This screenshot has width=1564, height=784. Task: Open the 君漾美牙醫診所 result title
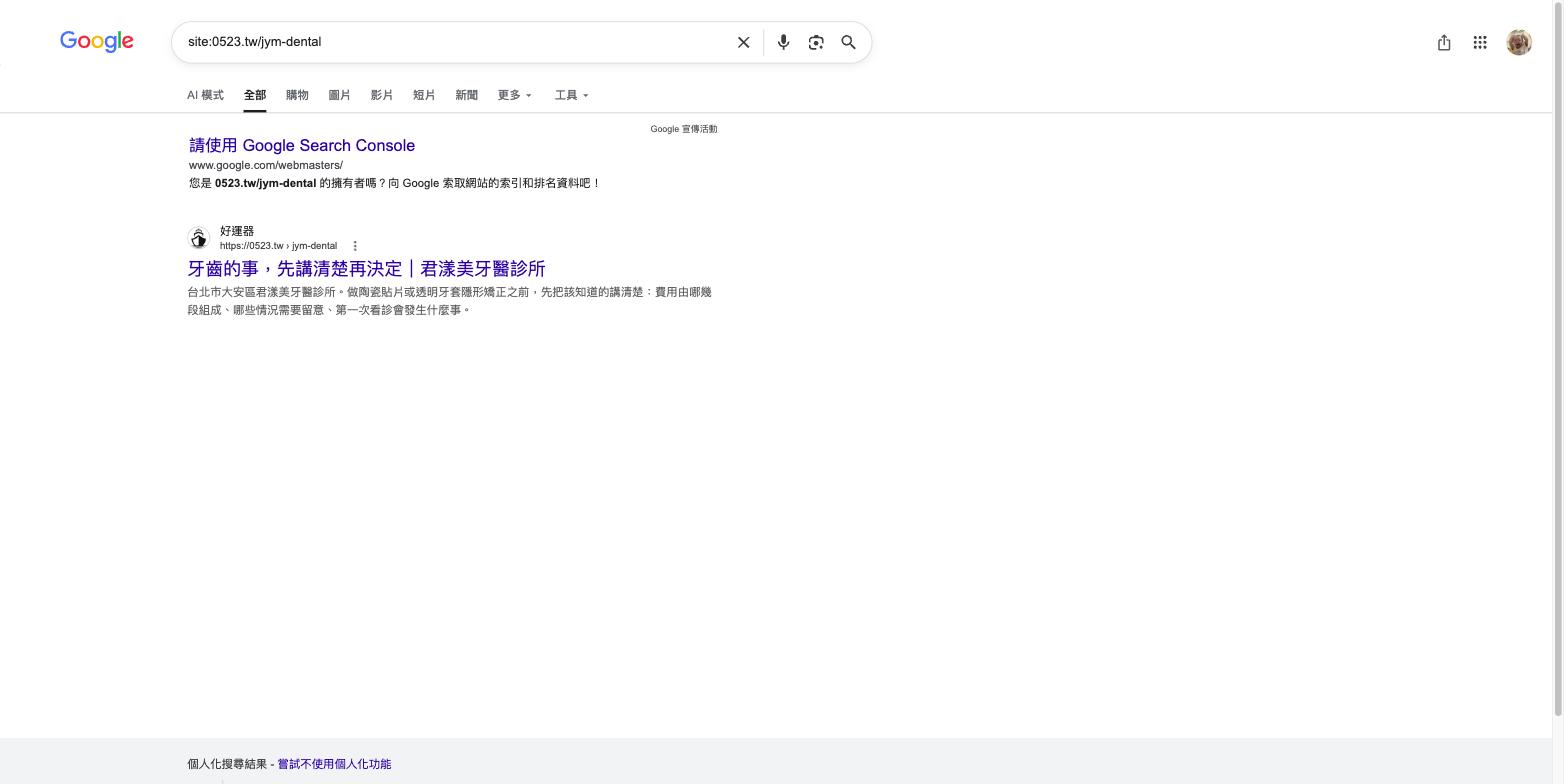pos(367,268)
